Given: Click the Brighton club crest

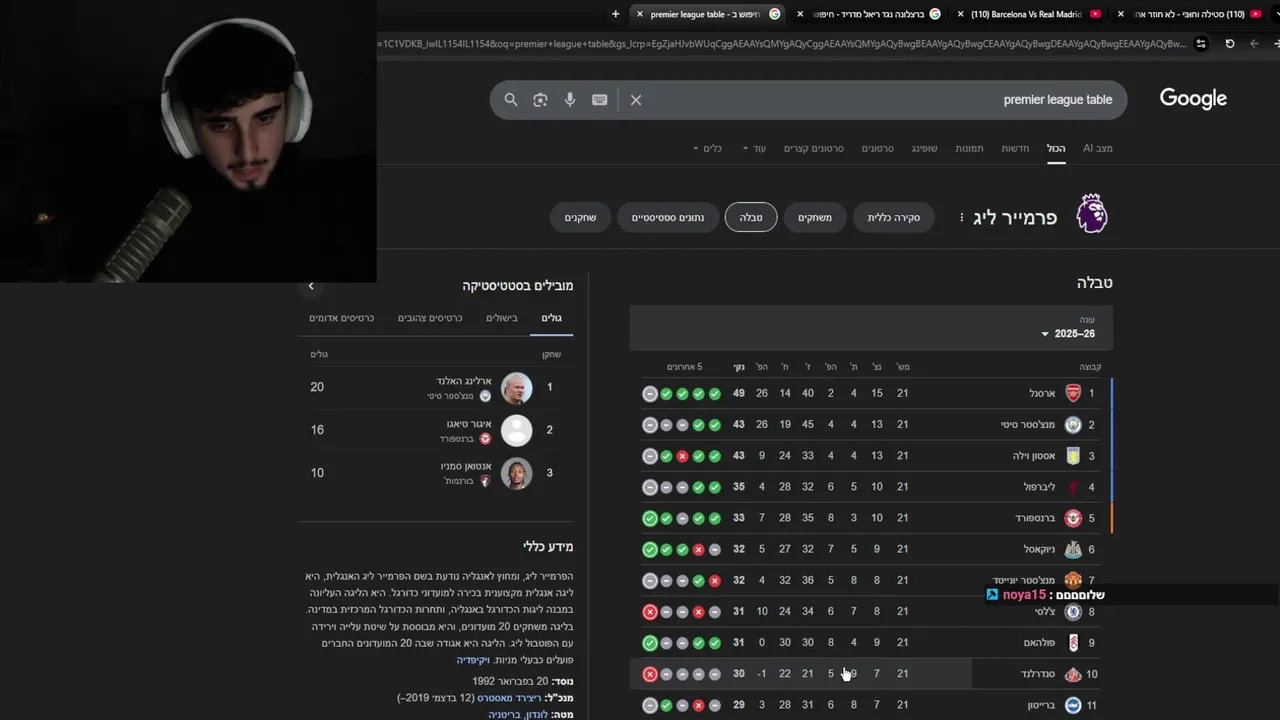Looking at the screenshot, I should click(1073, 705).
